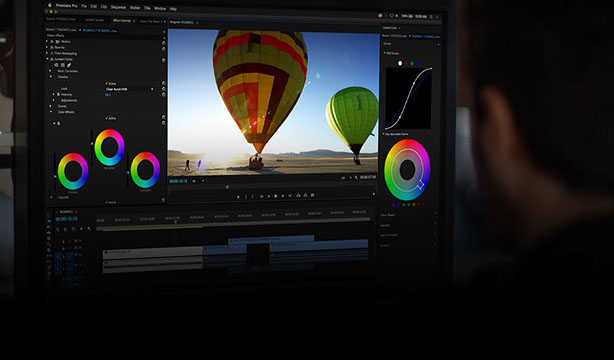Image resolution: width=614 pixels, height=360 pixels.
Task: Click the blue Intensity value
Action: pos(108,94)
